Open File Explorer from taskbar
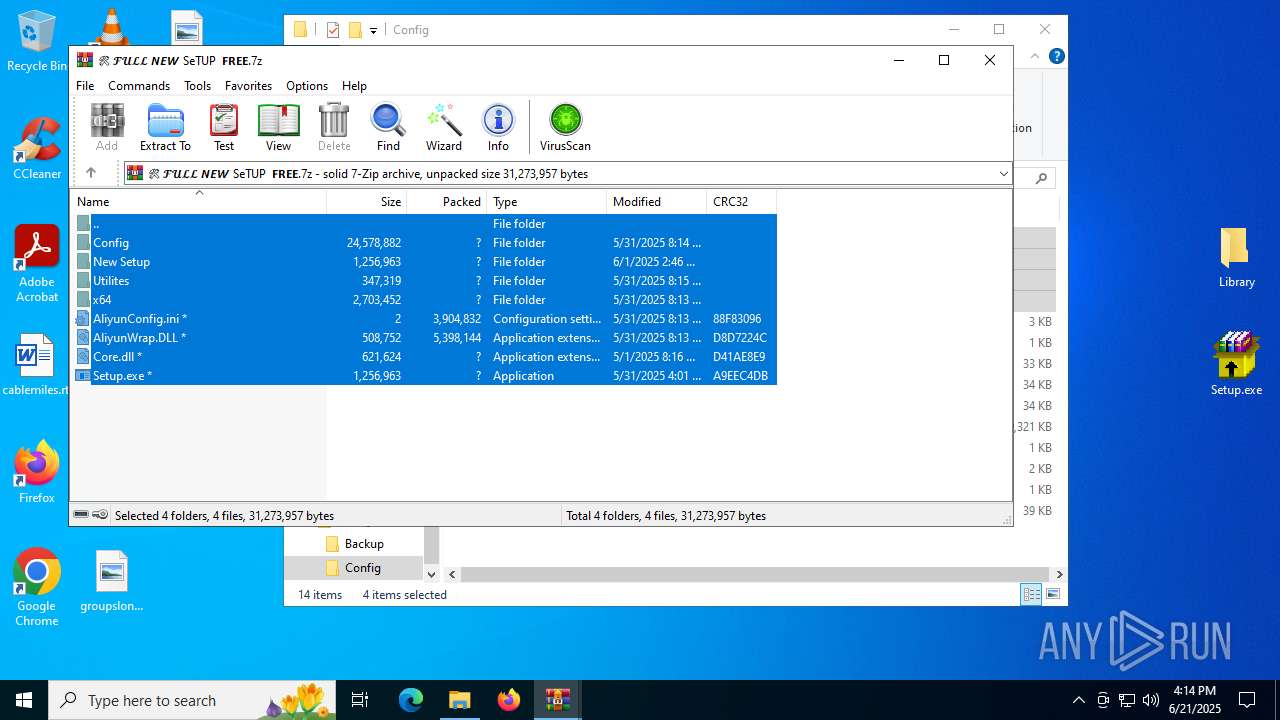This screenshot has width=1280, height=720. tap(459, 700)
